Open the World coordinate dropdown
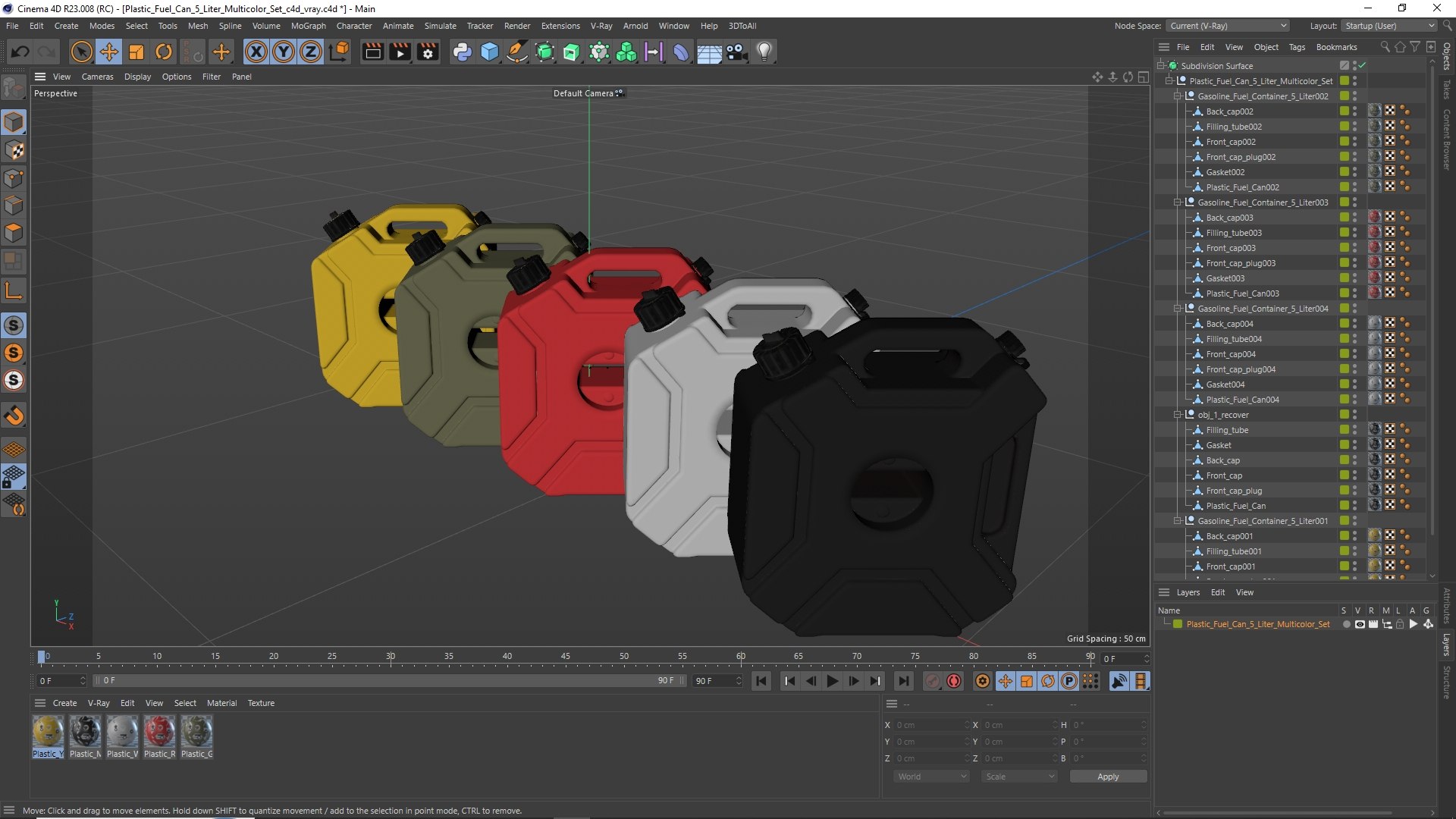This screenshot has height=819, width=1456. (x=931, y=777)
